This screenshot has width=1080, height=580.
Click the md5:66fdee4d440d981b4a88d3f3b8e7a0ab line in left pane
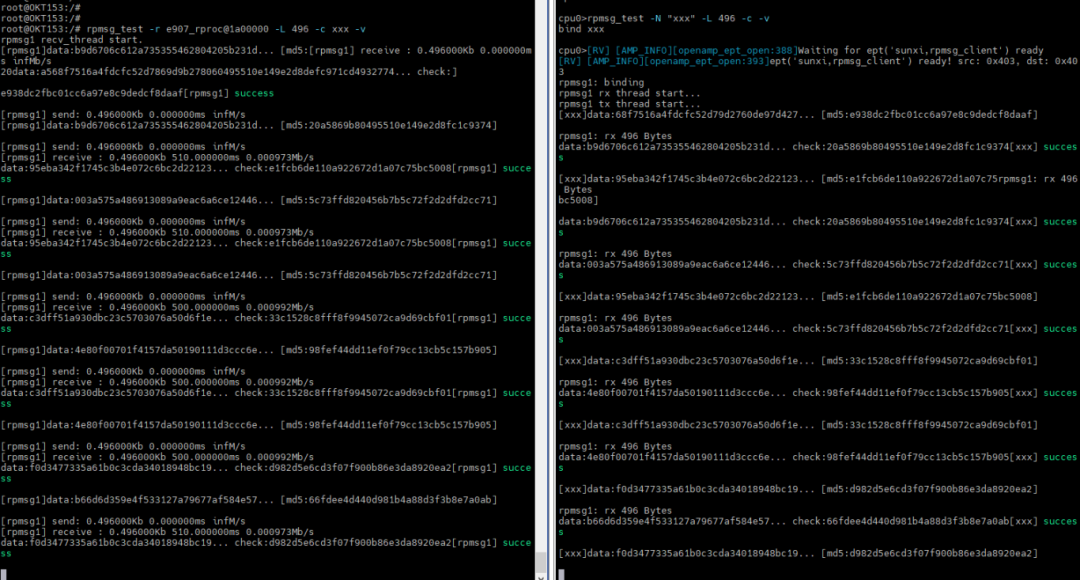(x=388, y=500)
